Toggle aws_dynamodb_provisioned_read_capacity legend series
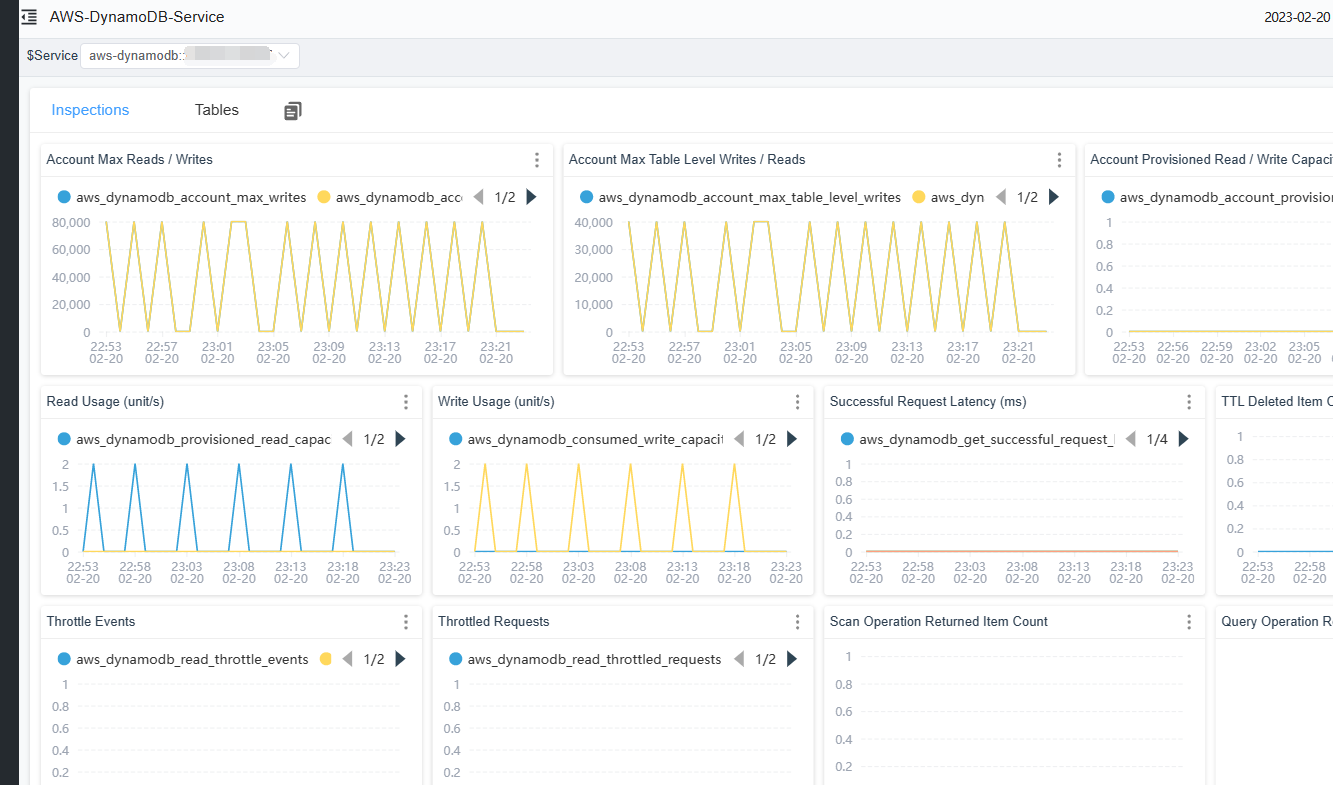1333x785 pixels. coord(194,439)
